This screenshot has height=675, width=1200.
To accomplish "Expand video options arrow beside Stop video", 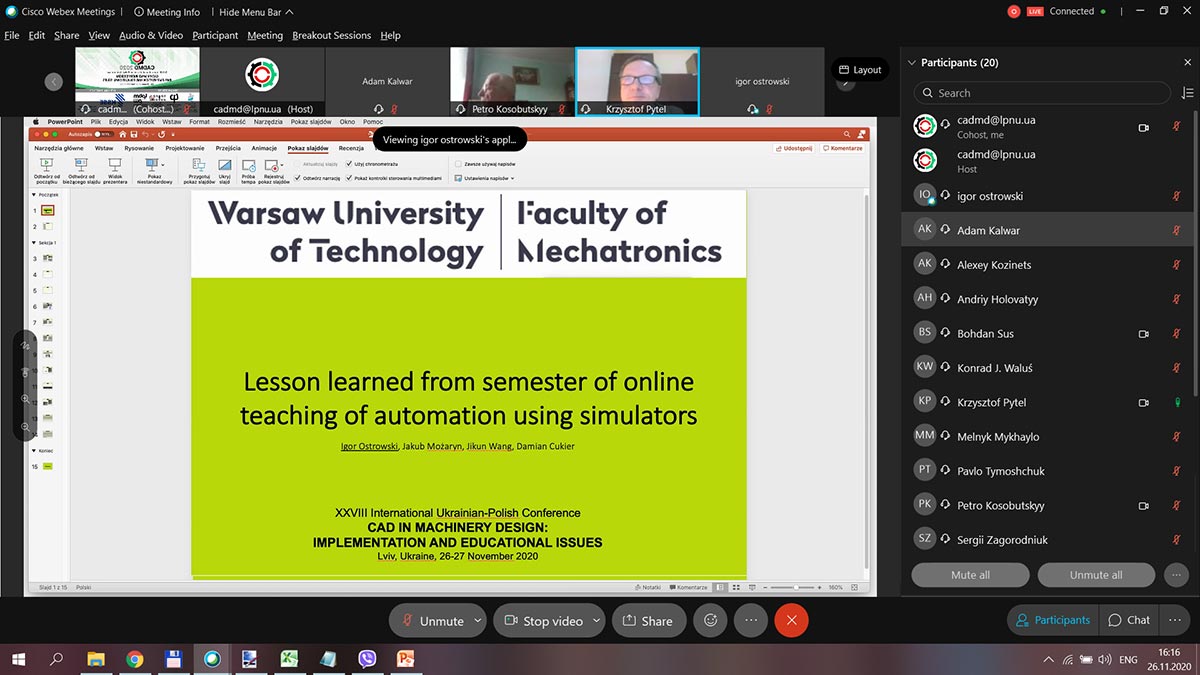I will point(596,620).
